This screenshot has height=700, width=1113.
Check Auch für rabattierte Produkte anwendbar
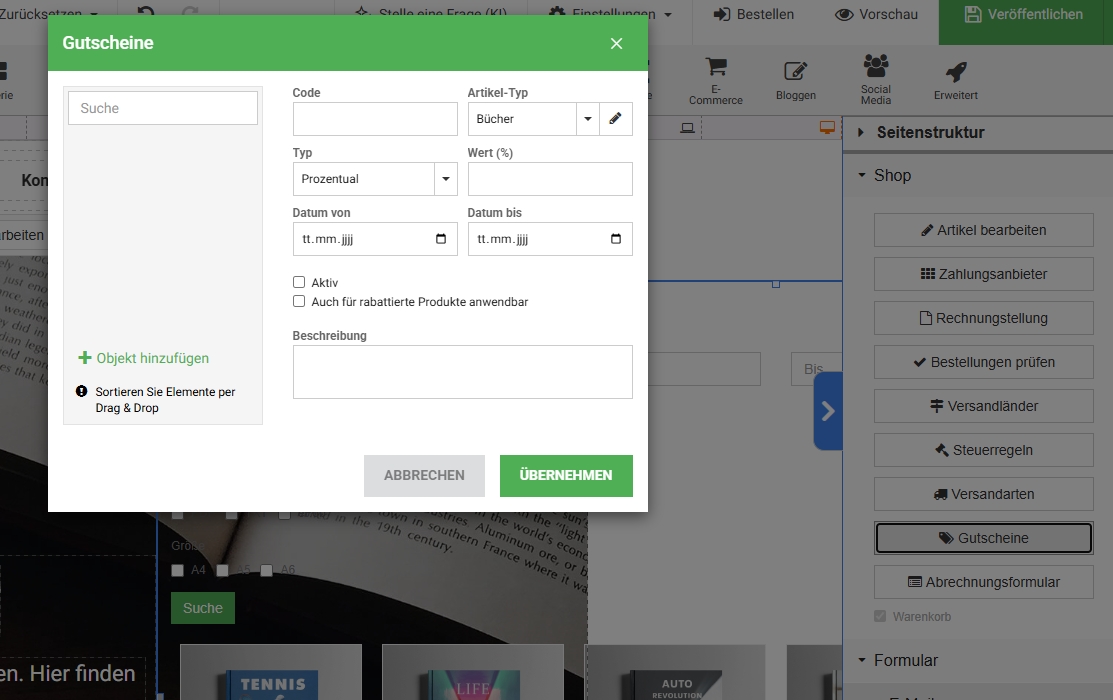[x=299, y=301]
